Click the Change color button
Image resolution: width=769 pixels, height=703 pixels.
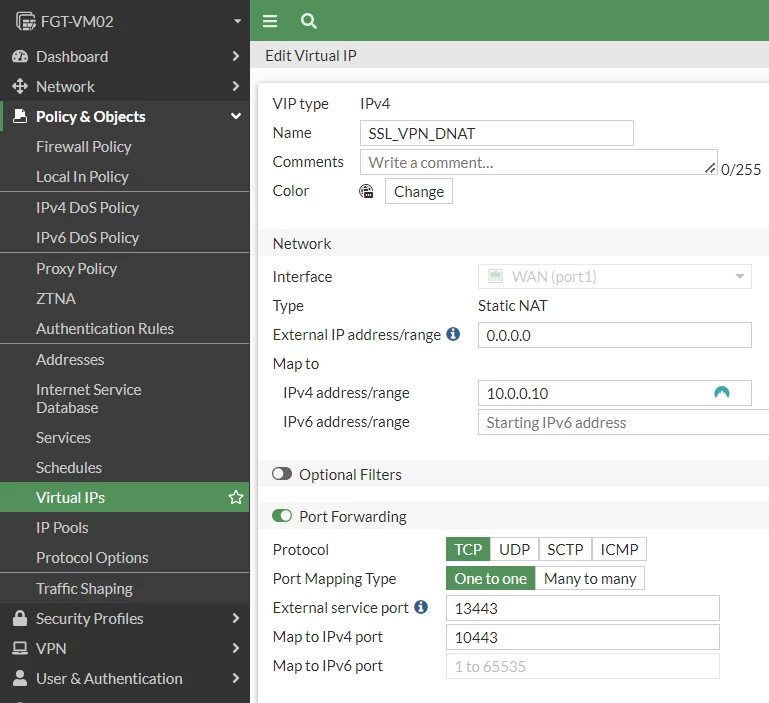click(418, 191)
